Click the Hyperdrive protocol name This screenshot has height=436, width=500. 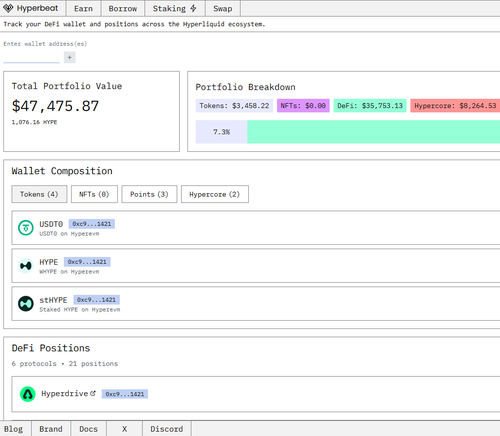pos(64,394)
